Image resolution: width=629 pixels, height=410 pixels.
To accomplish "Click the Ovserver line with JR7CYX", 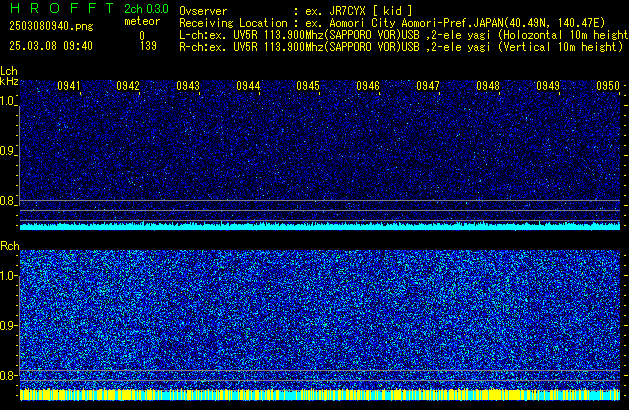I will 296,11.
